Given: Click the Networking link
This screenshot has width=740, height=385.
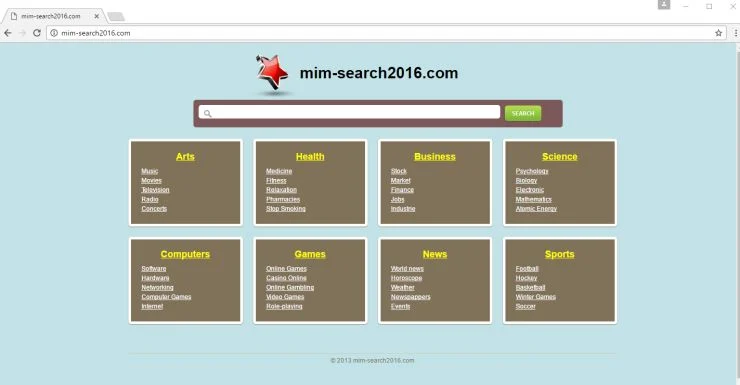Looking at the screenshot, I should coord(157,288).
